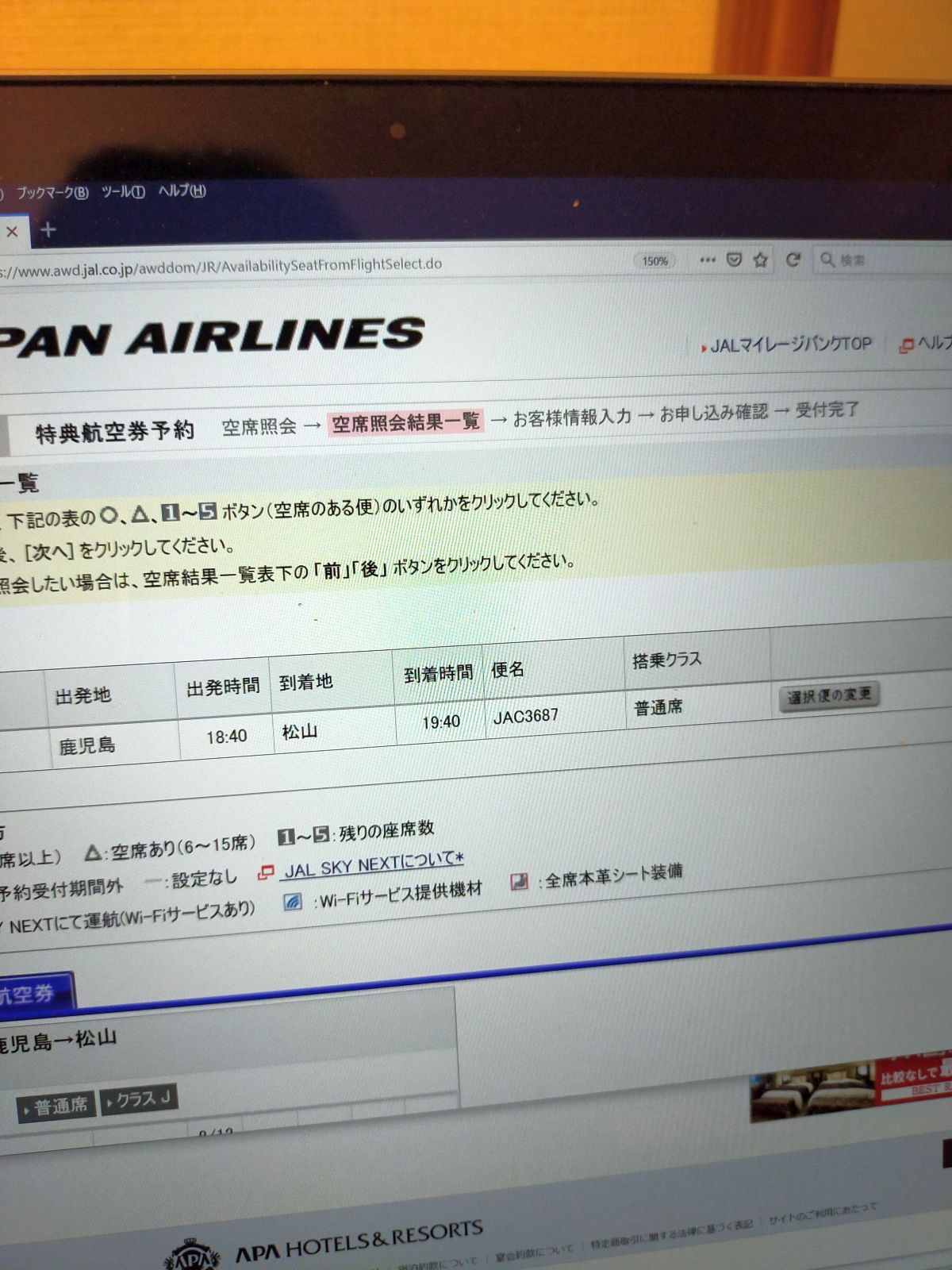Image resolution: width=952 pixels, height=1270 pixels.
Task: Click seat class 普通席 in table
Action: (x=658, y=707)
